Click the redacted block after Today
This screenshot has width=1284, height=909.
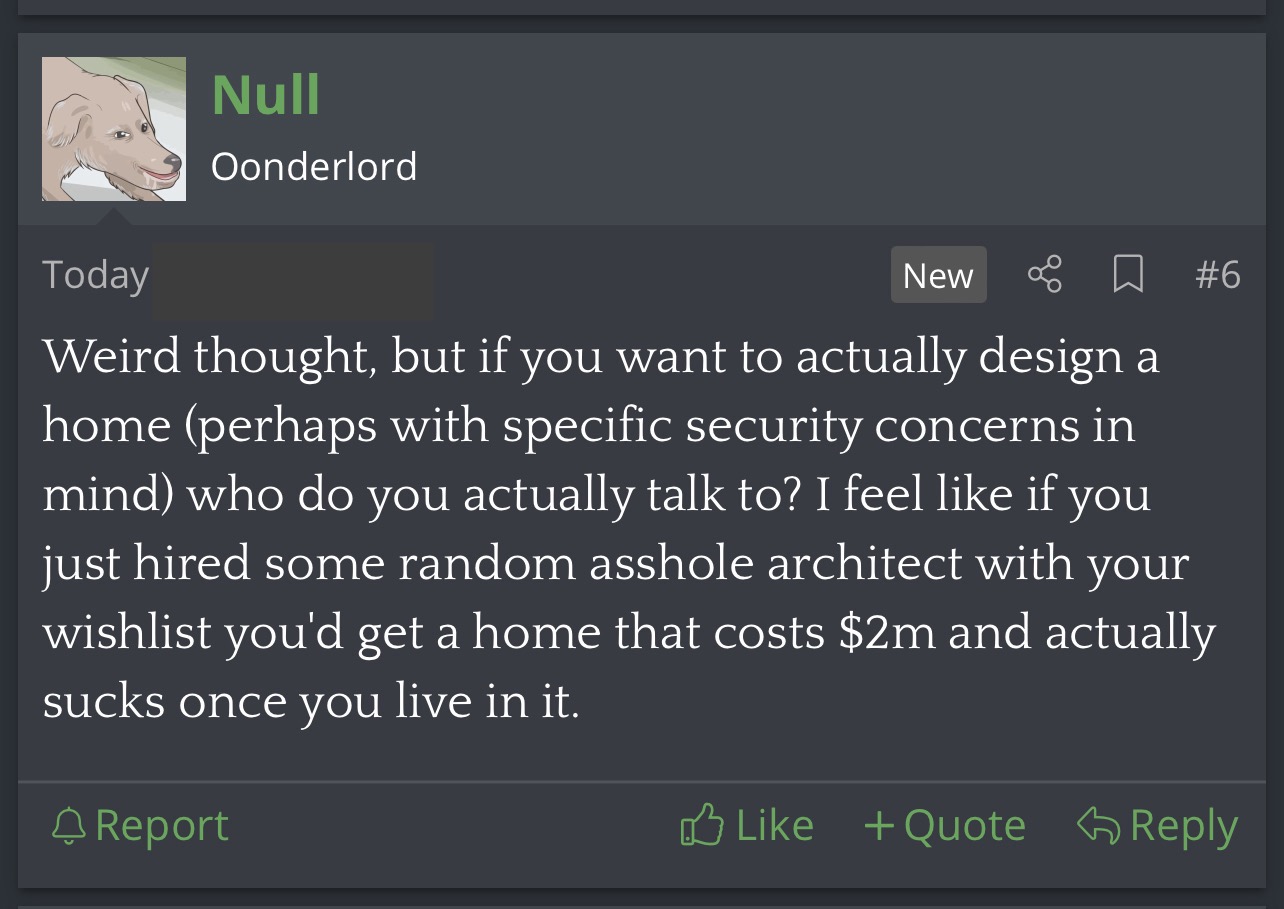point(292,281)
